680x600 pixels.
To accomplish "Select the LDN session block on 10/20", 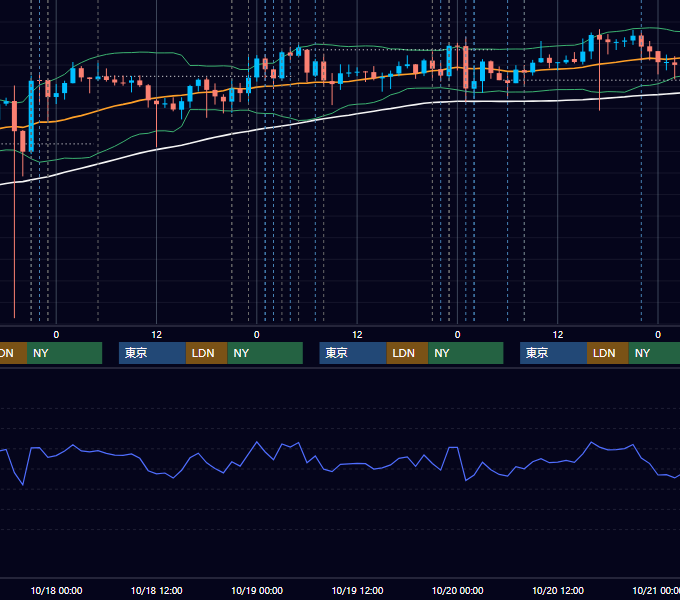I will [x=608, y=353].
